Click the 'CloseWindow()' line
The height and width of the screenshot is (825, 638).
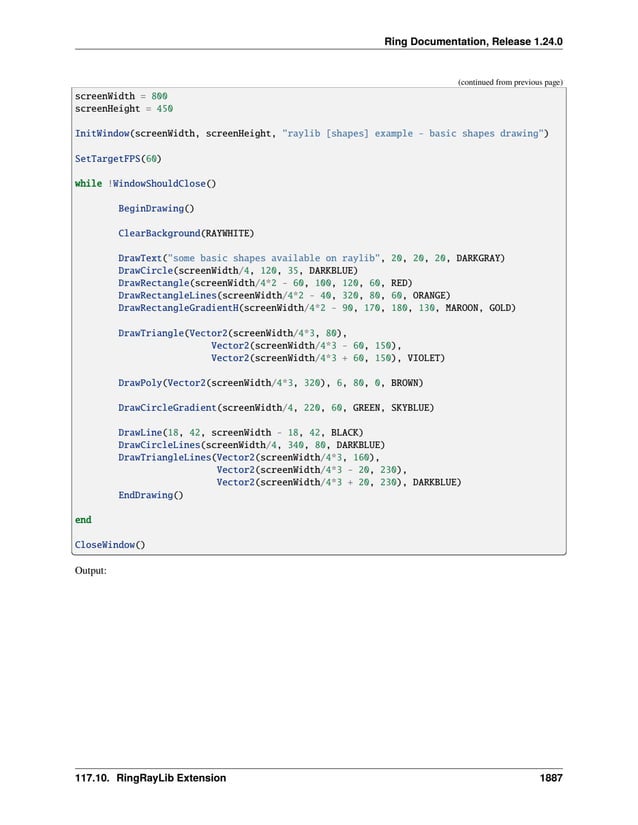tap(110, 545)
